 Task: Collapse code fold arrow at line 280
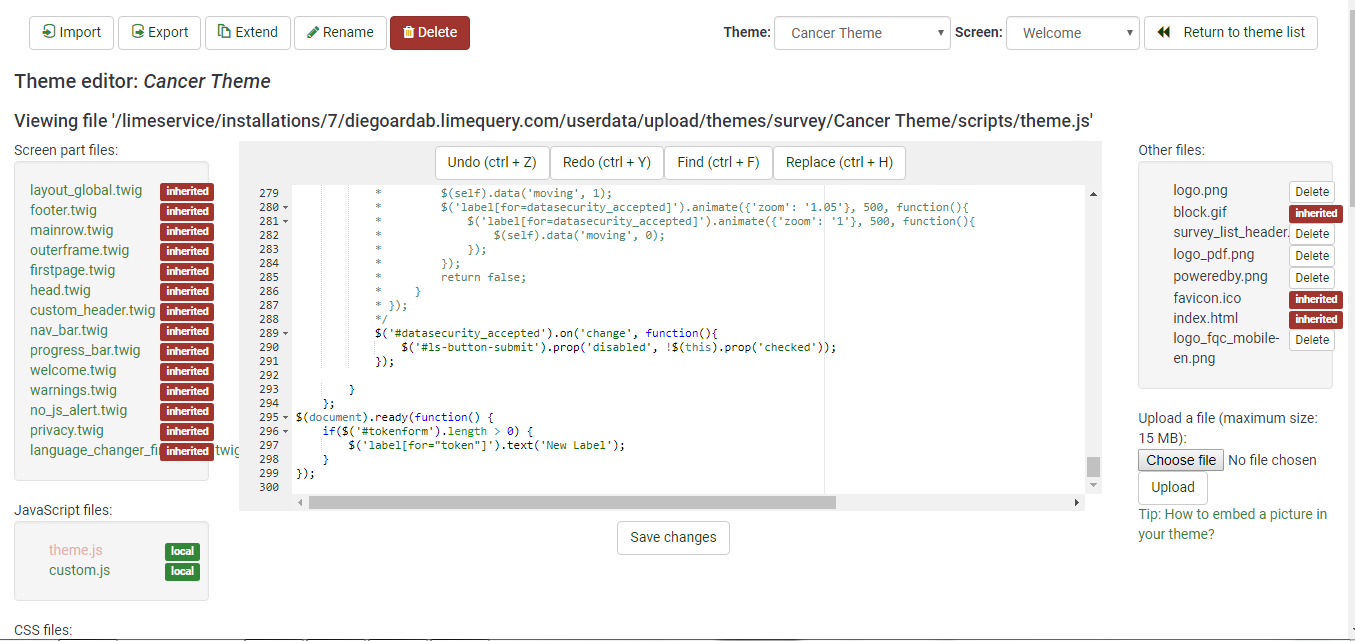click(x=286, y=207)
